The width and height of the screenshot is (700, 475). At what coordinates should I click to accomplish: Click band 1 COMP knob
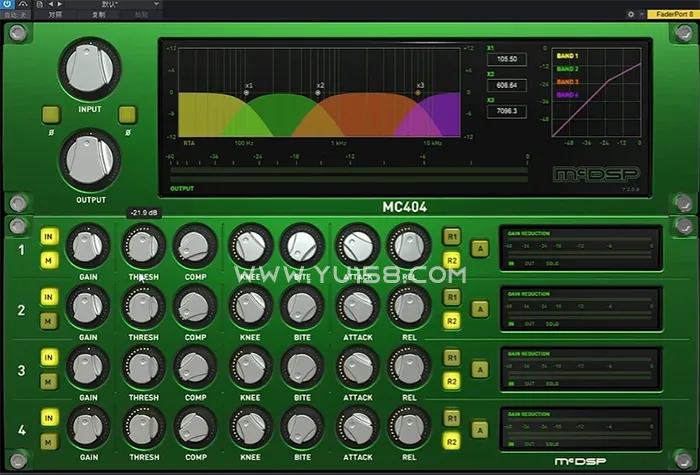click(x=195, y=246)
